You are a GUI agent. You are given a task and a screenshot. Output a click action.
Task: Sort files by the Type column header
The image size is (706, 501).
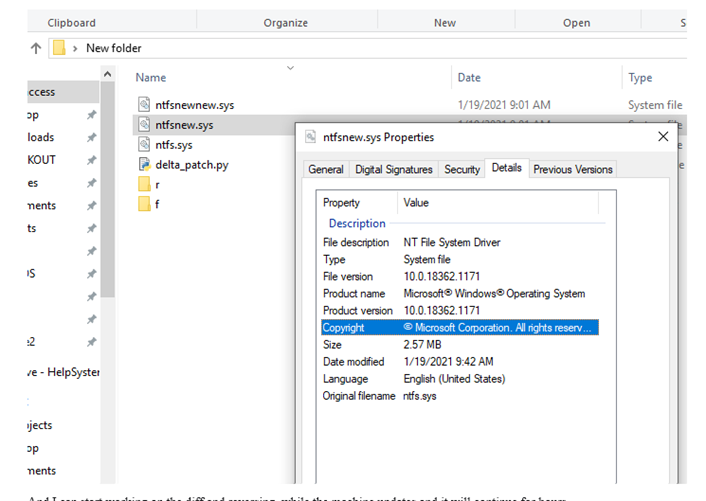640,77
